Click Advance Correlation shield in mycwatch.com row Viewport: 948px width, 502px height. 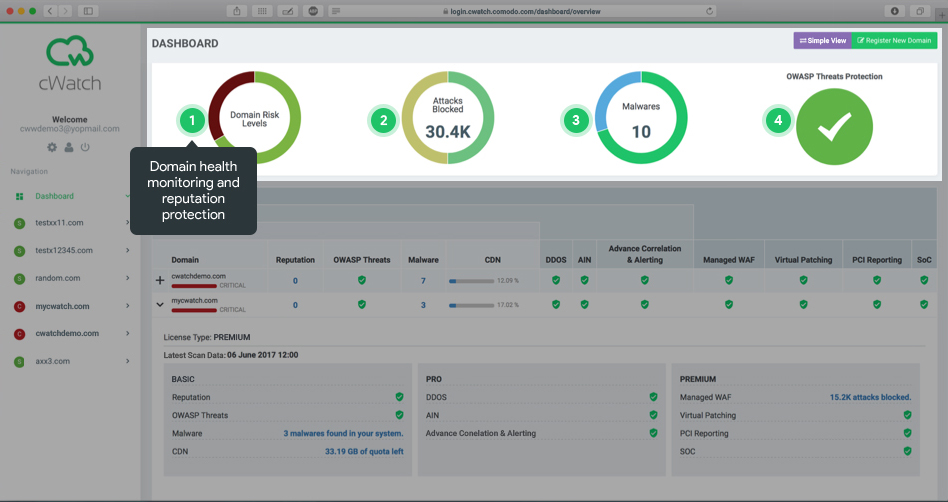coord(644,304)
